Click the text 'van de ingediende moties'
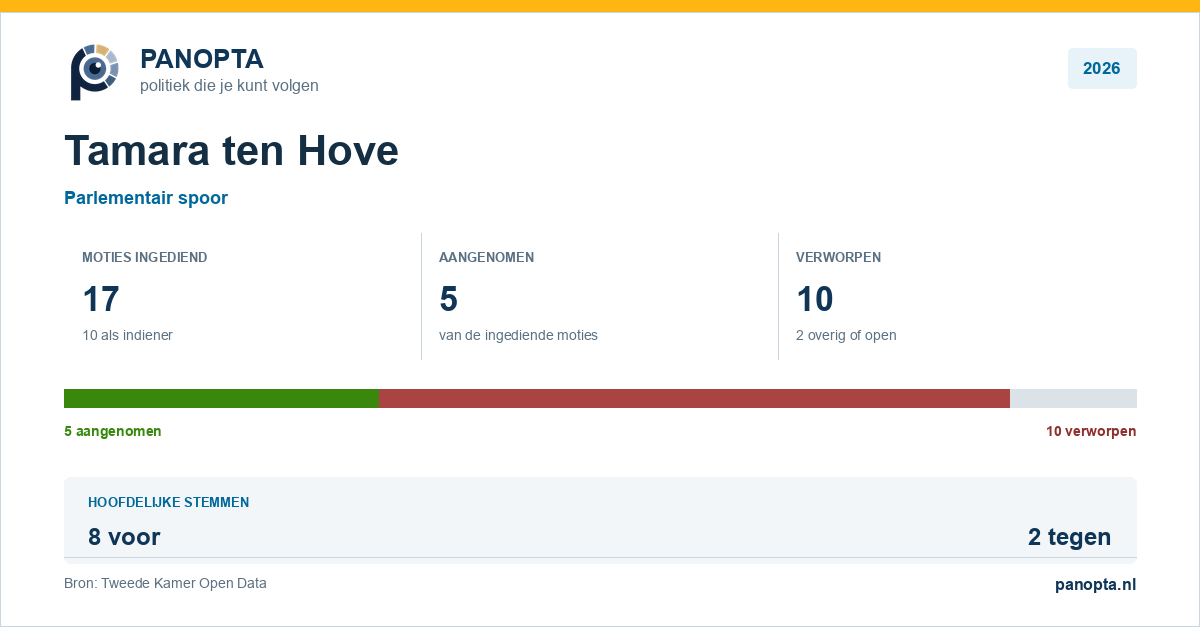This screenshot has height=627, width=1200. pos(518,335)
